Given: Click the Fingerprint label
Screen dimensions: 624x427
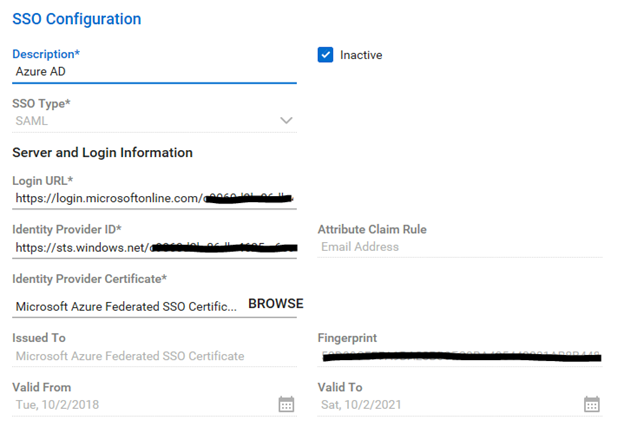Looking at the screenshot, I should click(347, 338).
